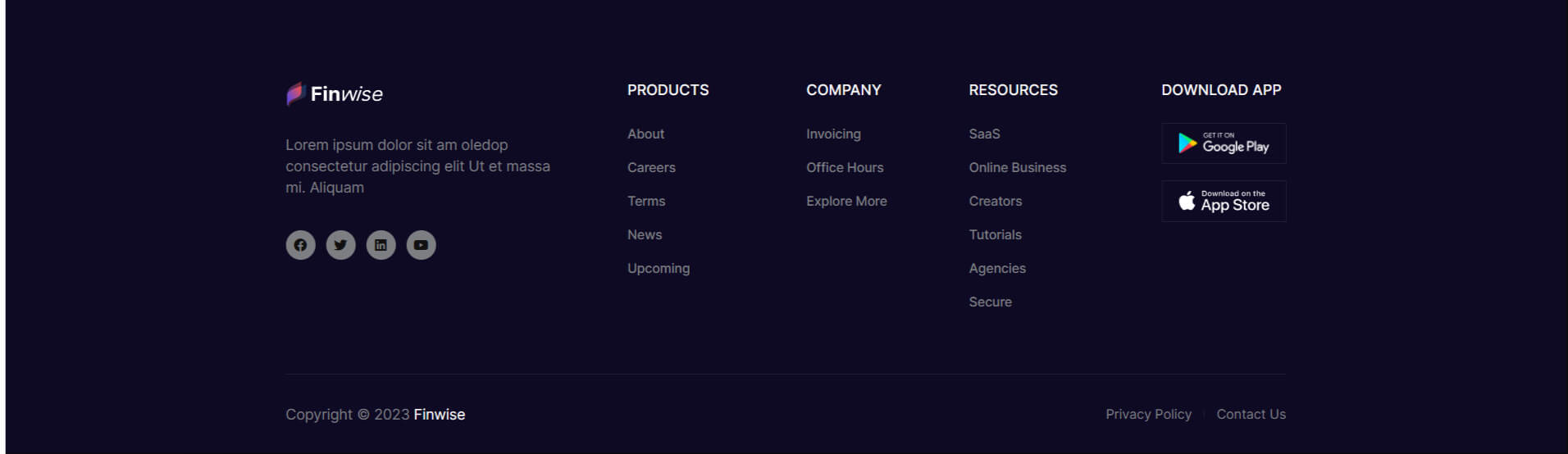Screen dimensions: 1568x454
Task: Open the Office Hours link
Action: 845,167
